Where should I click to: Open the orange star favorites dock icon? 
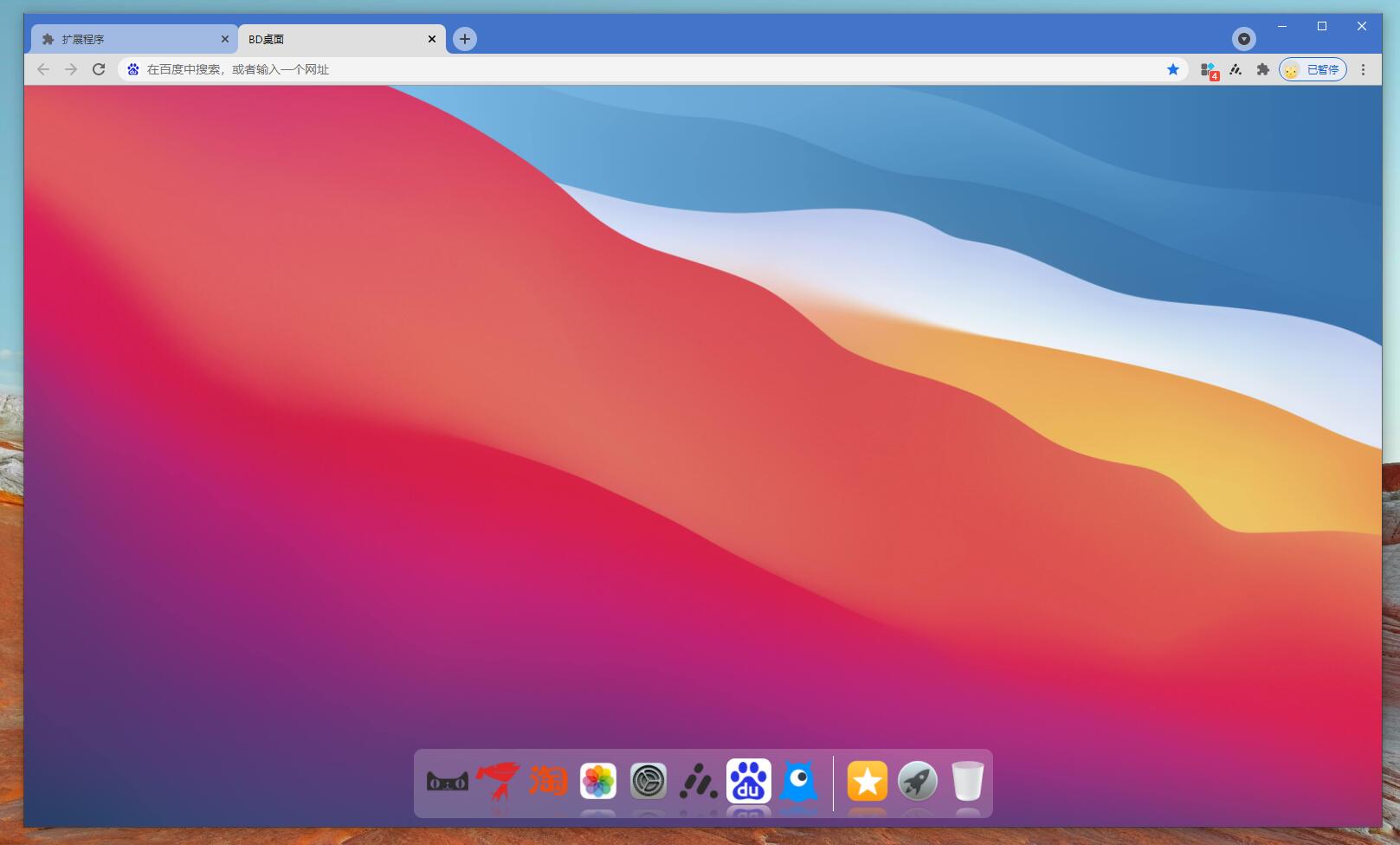coord(868,782)
